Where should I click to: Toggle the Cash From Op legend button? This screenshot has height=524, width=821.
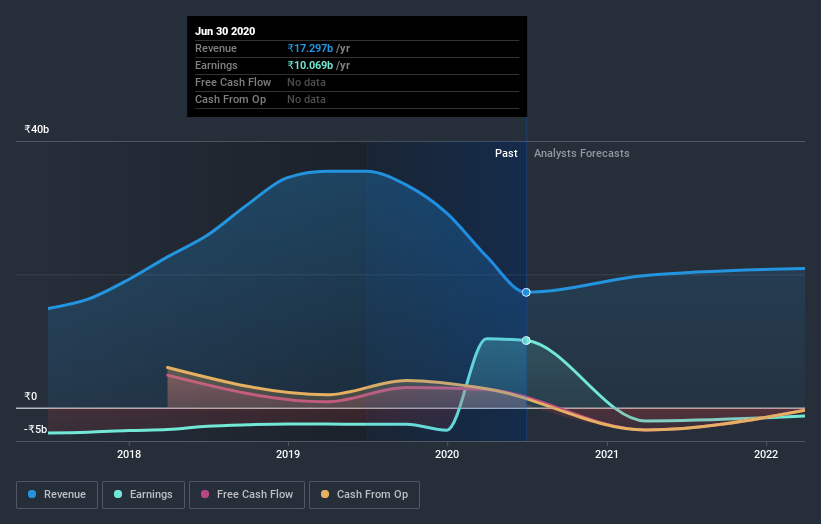(x=364, y=495)
